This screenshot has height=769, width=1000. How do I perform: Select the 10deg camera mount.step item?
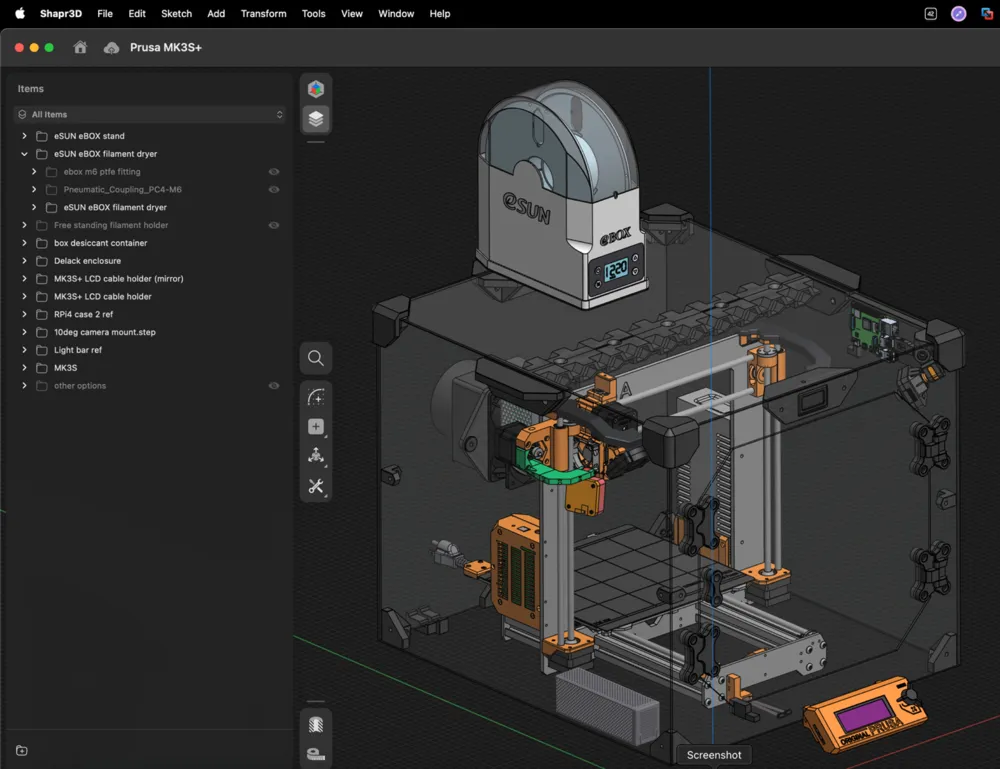click(105, 332)
